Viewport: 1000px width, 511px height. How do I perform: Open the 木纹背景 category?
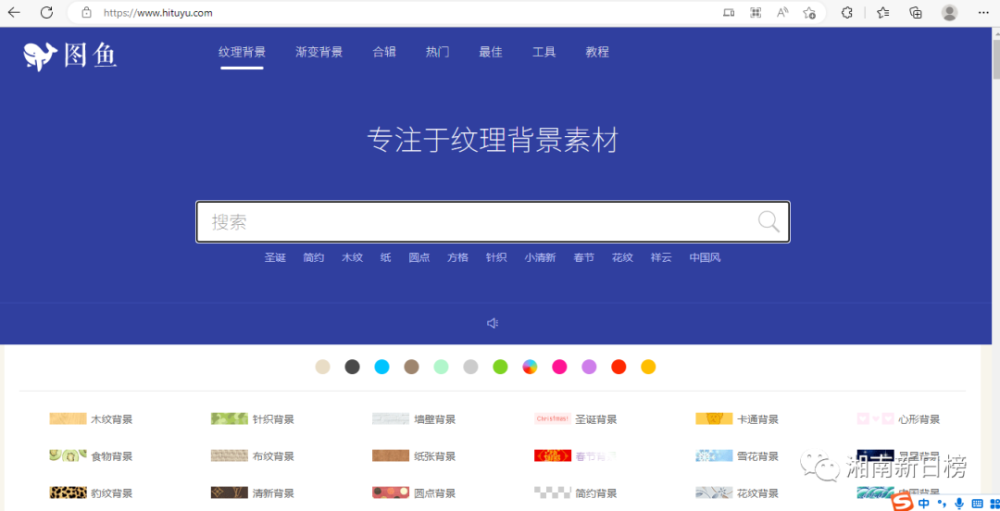(x=91, y=419)
